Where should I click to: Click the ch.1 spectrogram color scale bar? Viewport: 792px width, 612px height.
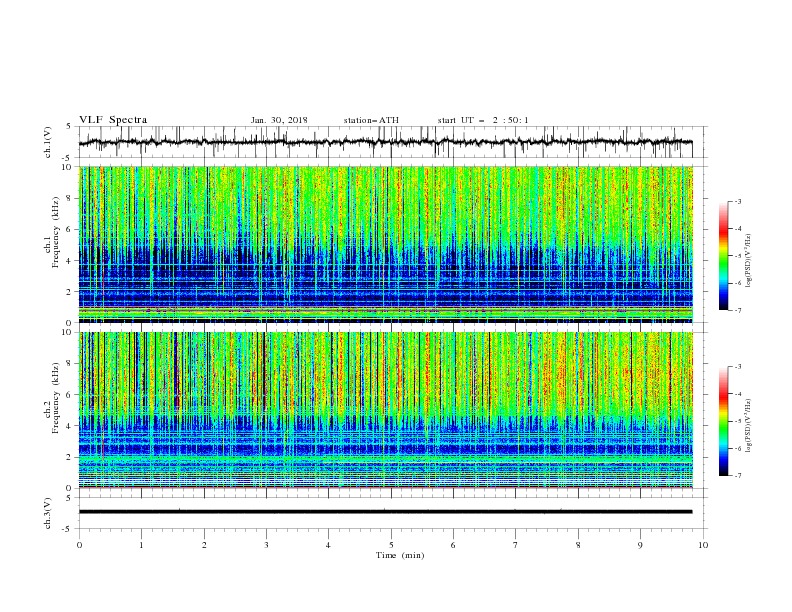point(724,256)
